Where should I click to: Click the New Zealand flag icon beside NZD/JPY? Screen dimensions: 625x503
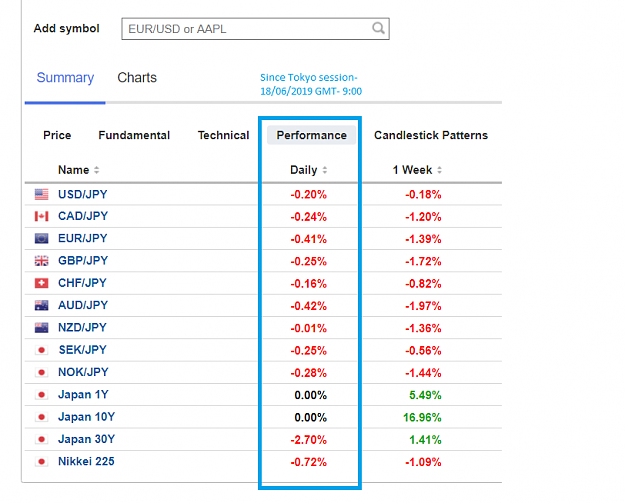(41, 328)
